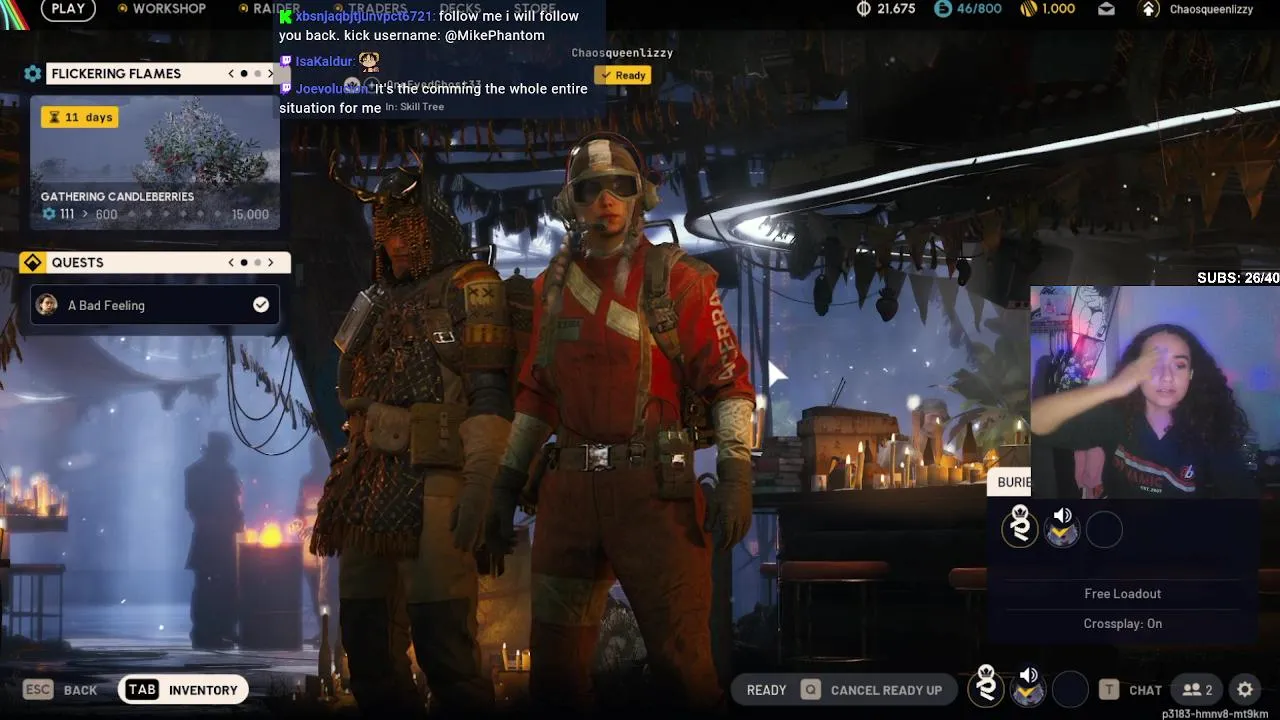Open the Chaosqueenlizzy profile icon
Image resolution: width=1280 pixels, height=720 pixels.
click(x=1151, y=9)
